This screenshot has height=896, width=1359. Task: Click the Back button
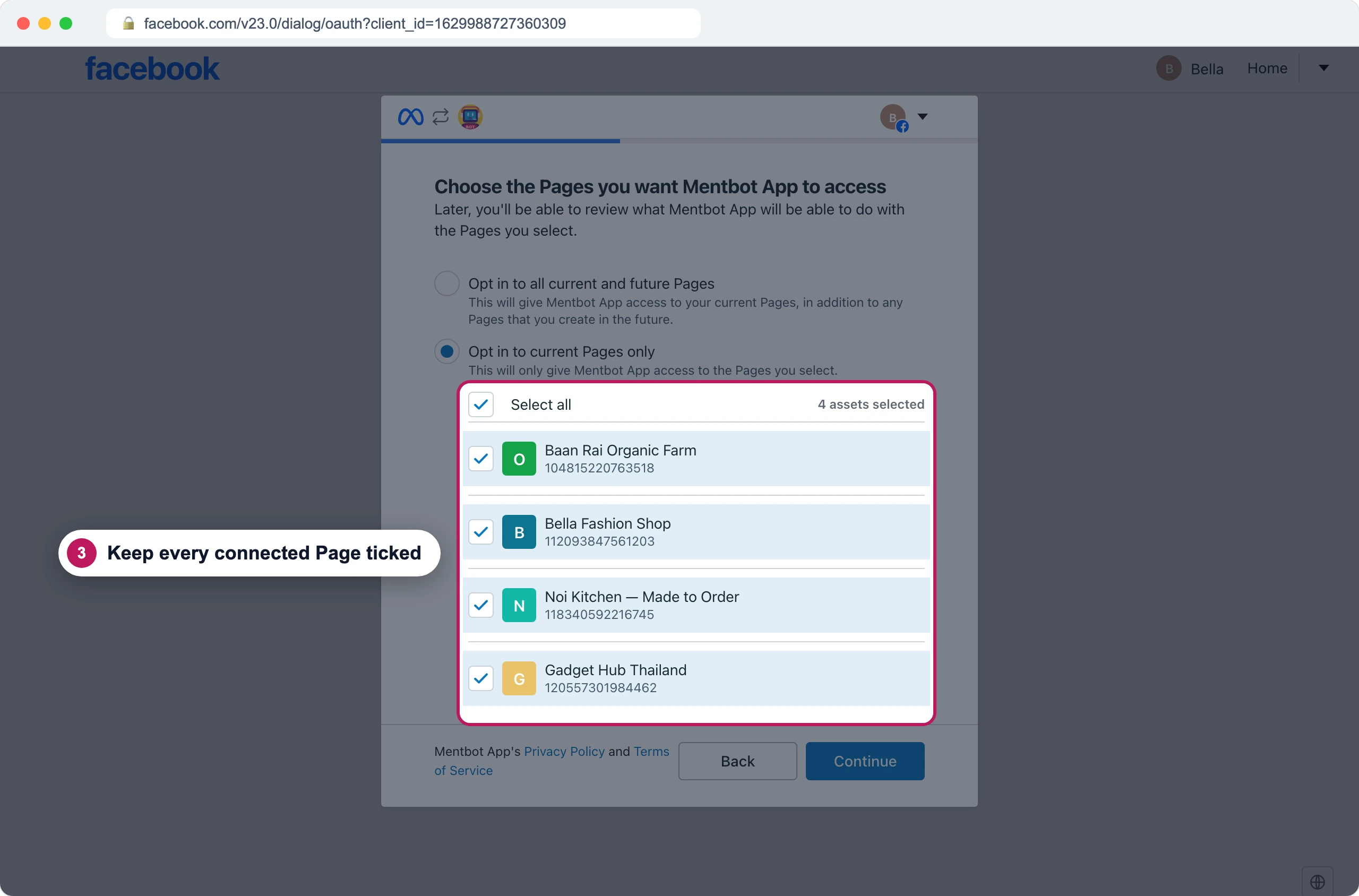pos(737,761)
